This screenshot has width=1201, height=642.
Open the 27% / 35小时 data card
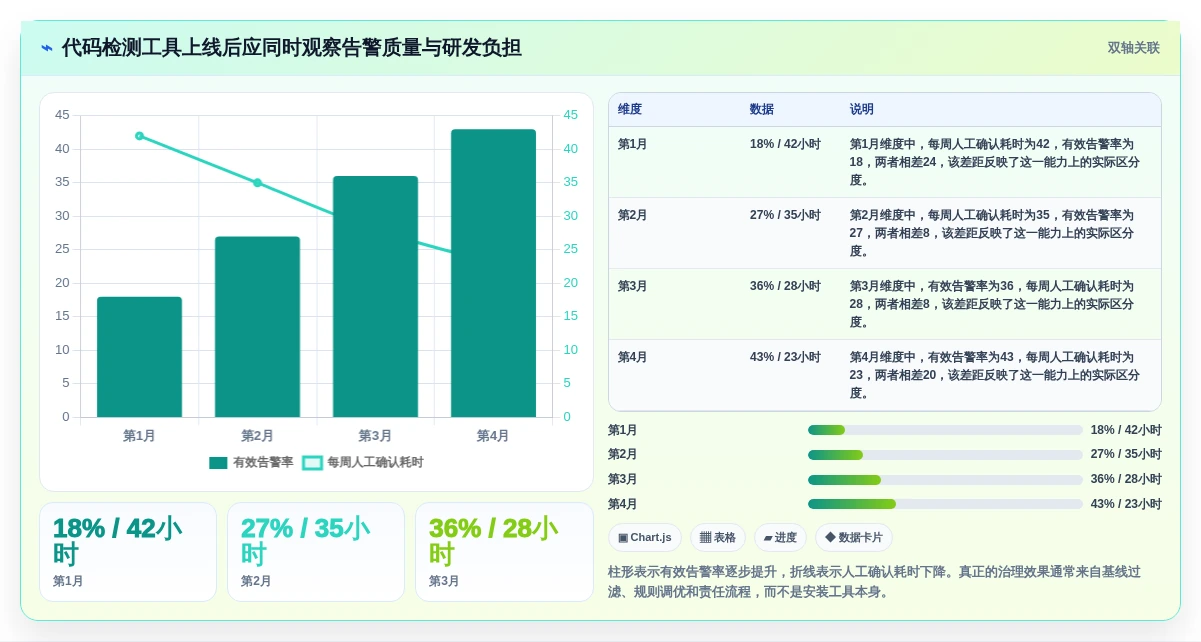316,552
